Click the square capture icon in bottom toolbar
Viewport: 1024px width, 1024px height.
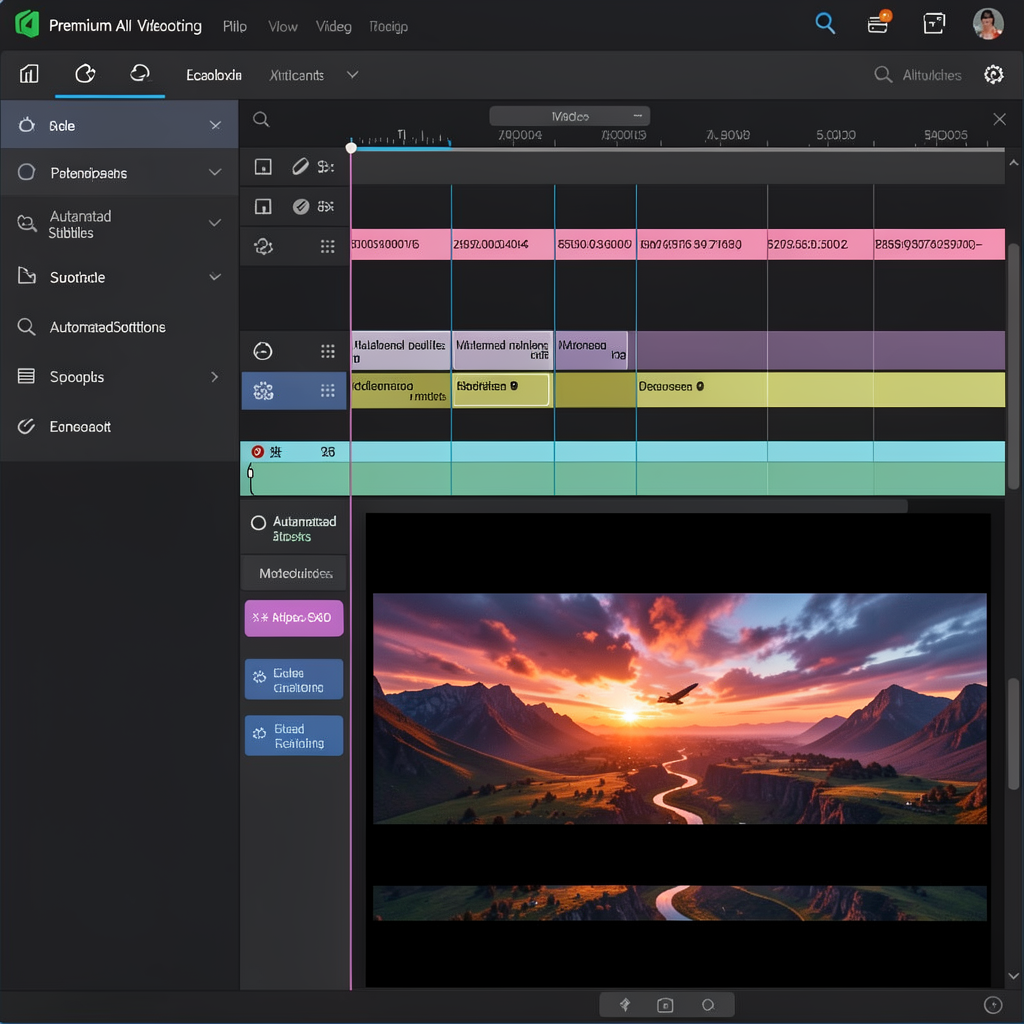point(665,1004)
